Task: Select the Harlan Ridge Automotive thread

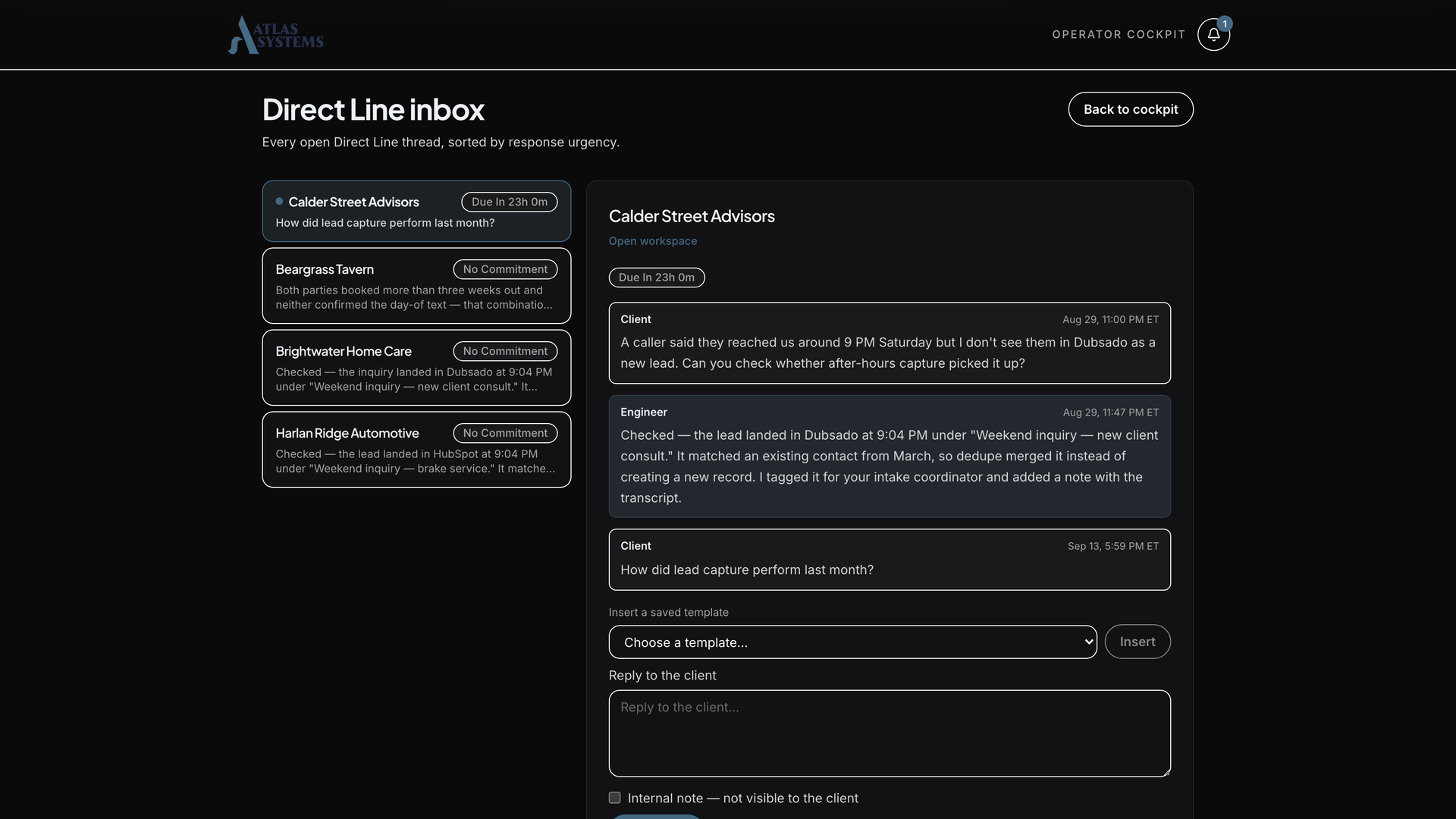Action: [x=416, y=450]
